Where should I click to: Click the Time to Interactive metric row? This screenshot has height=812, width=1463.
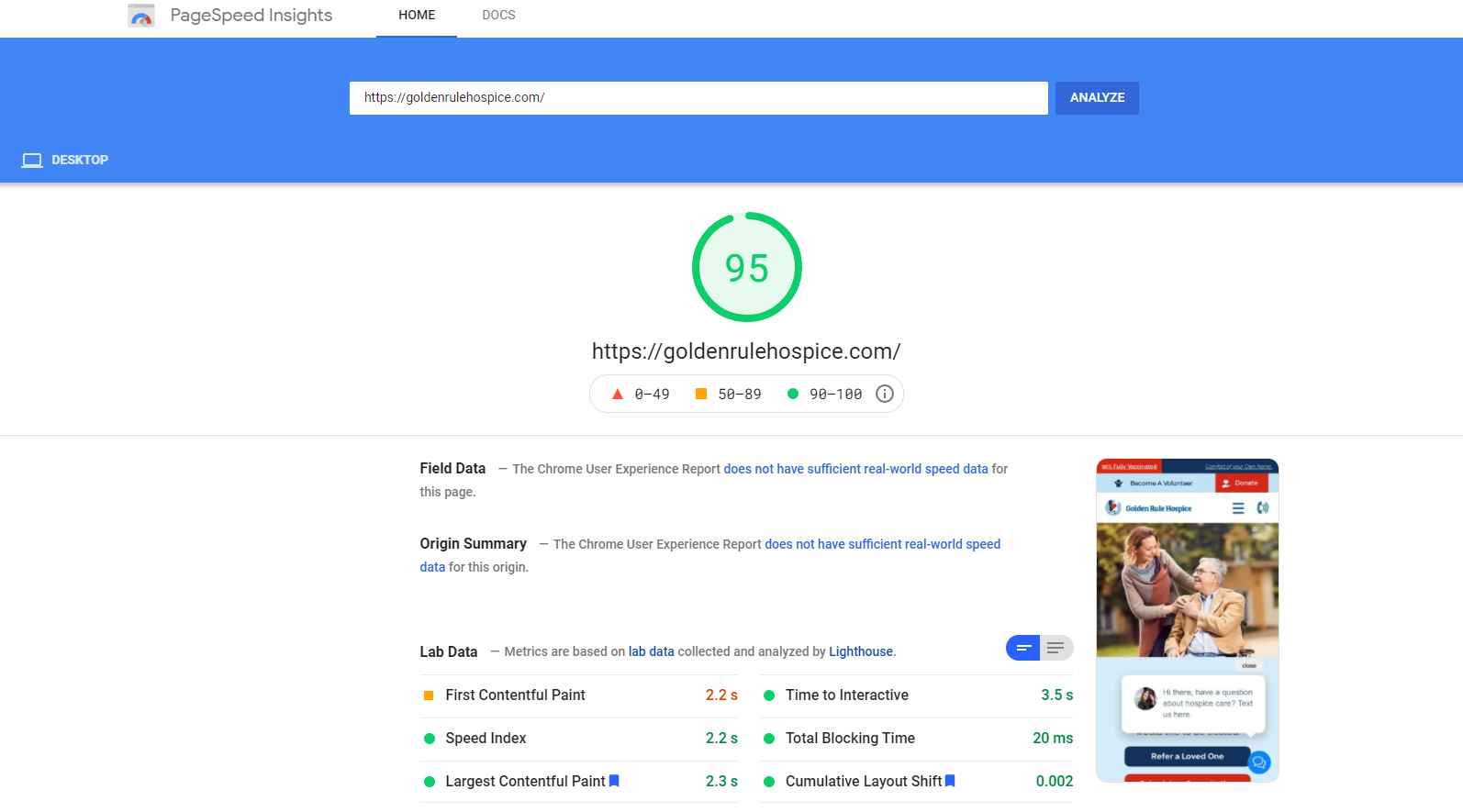click(x=917, y=695)
